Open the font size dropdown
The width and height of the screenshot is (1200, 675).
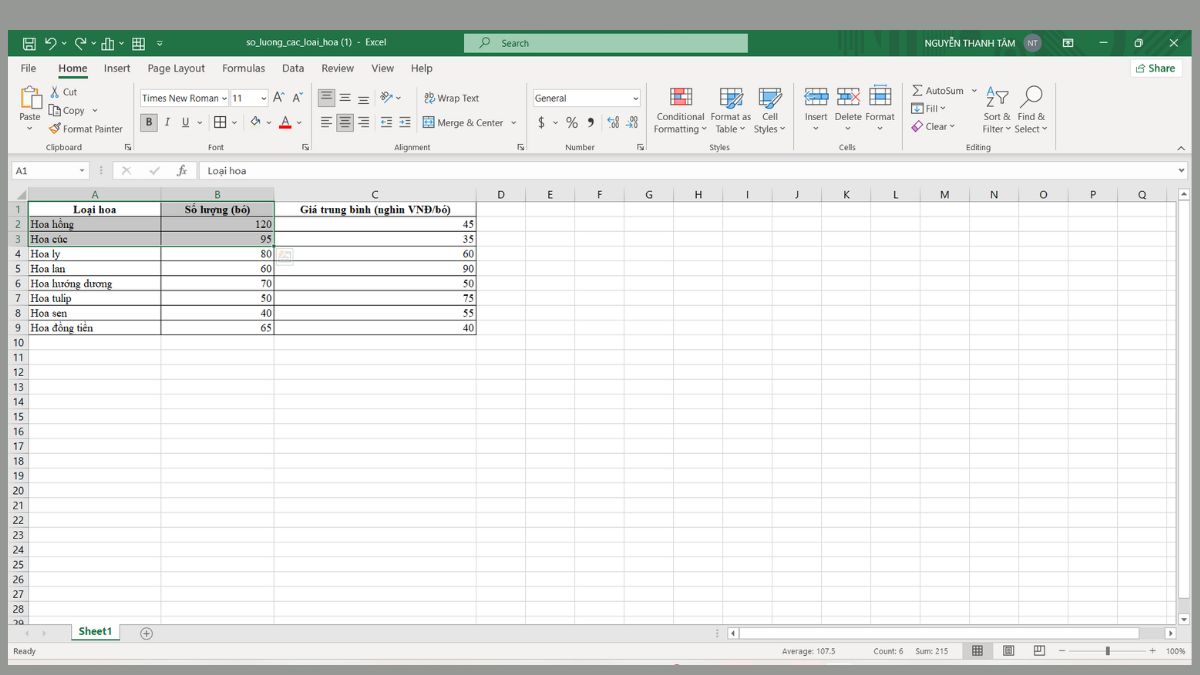[263, 98]
